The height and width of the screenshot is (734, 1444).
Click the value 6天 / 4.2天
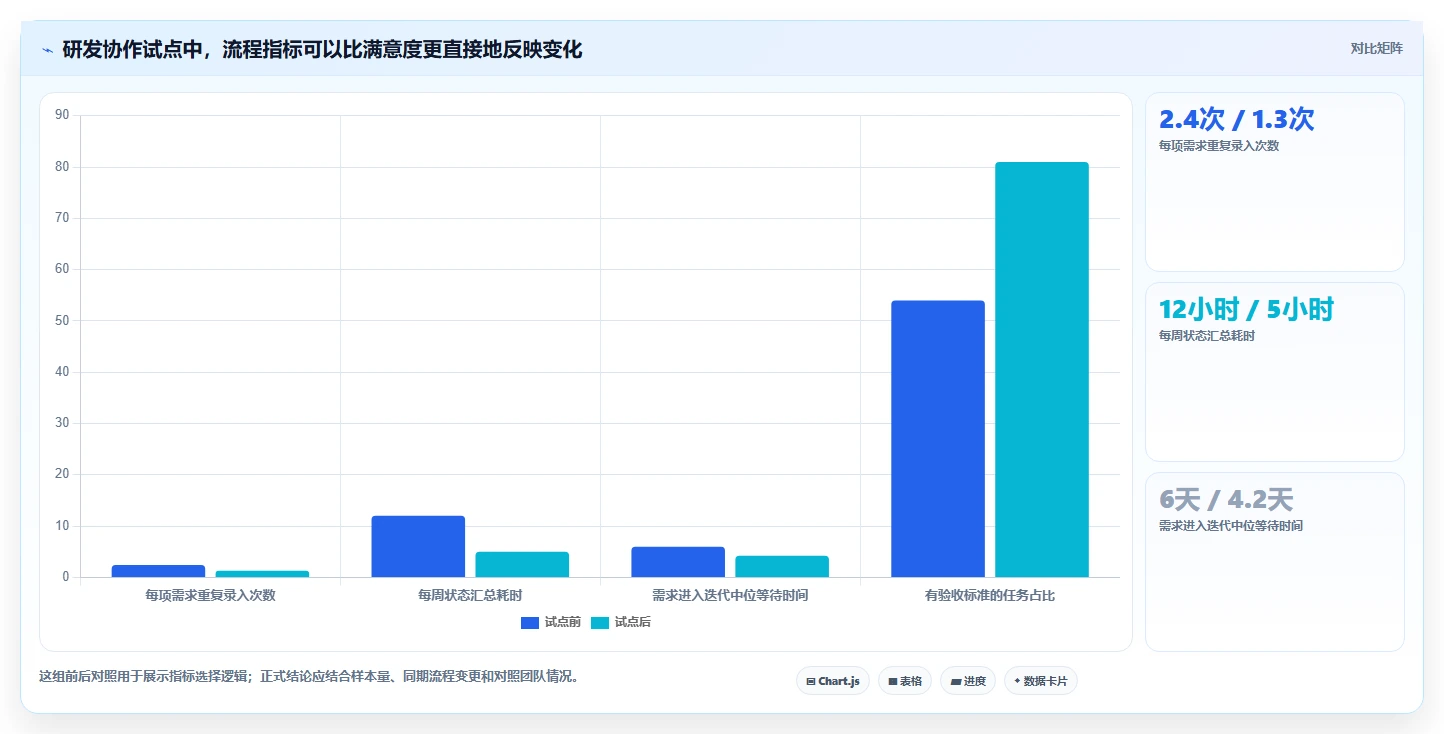1226,500
